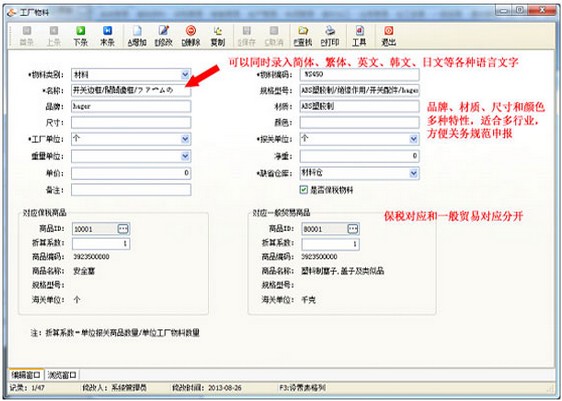This screenshot has height=401, width=562.
Task: Select the 编辑窗口 tab
Action: [26, 375]
